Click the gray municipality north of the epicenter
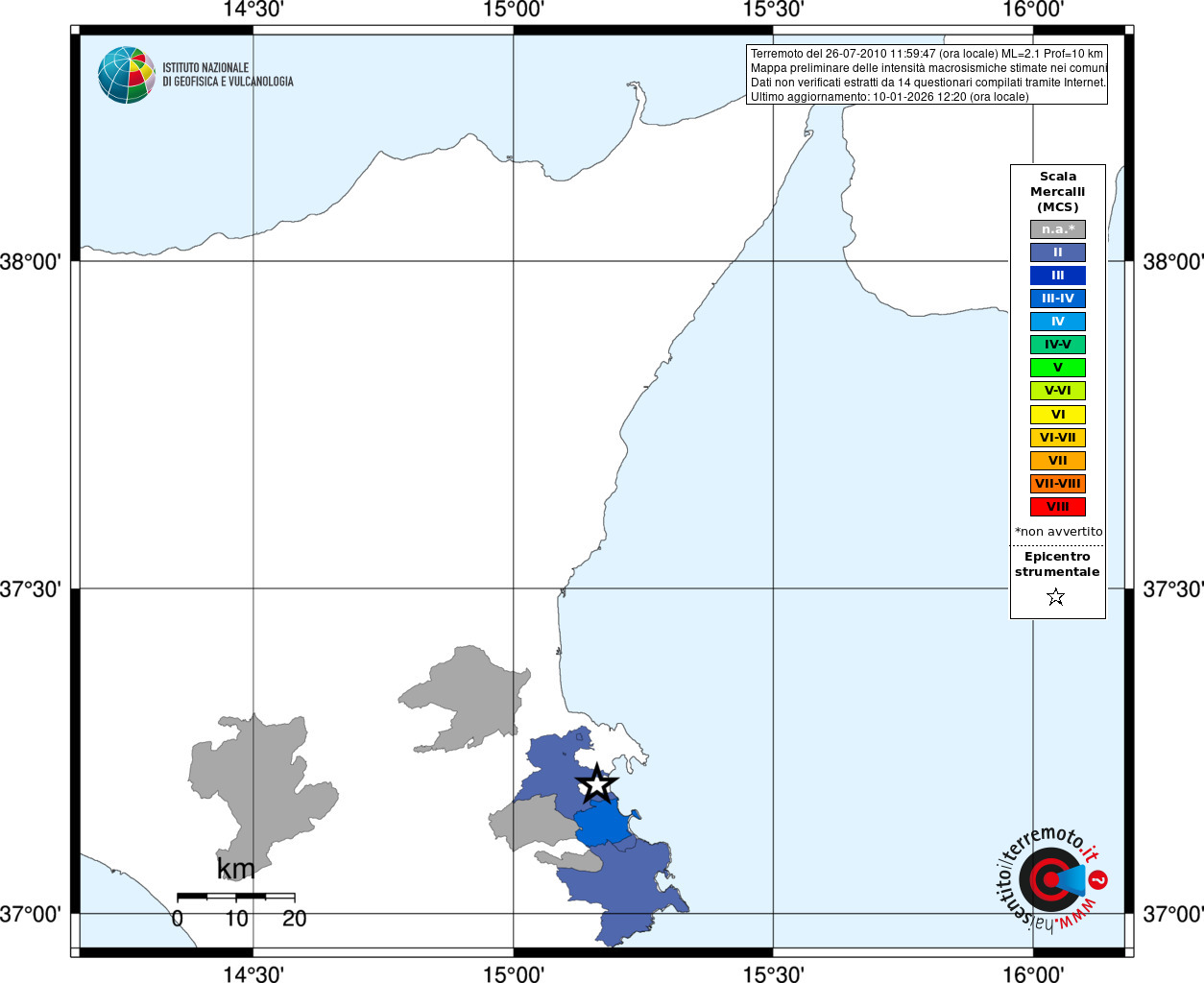Image resolution: width=1204 pixels, height=983 pixels. point(470,699)
